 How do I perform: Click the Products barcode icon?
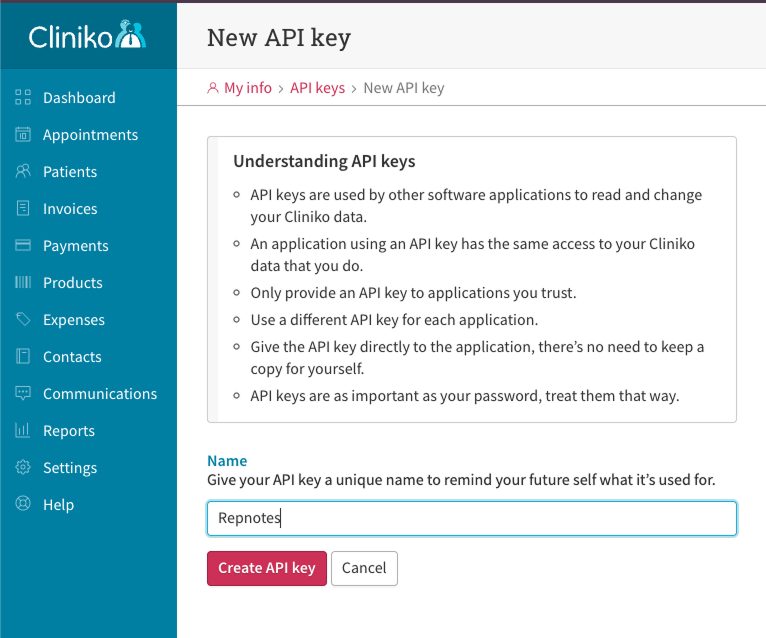pos(23,282)
